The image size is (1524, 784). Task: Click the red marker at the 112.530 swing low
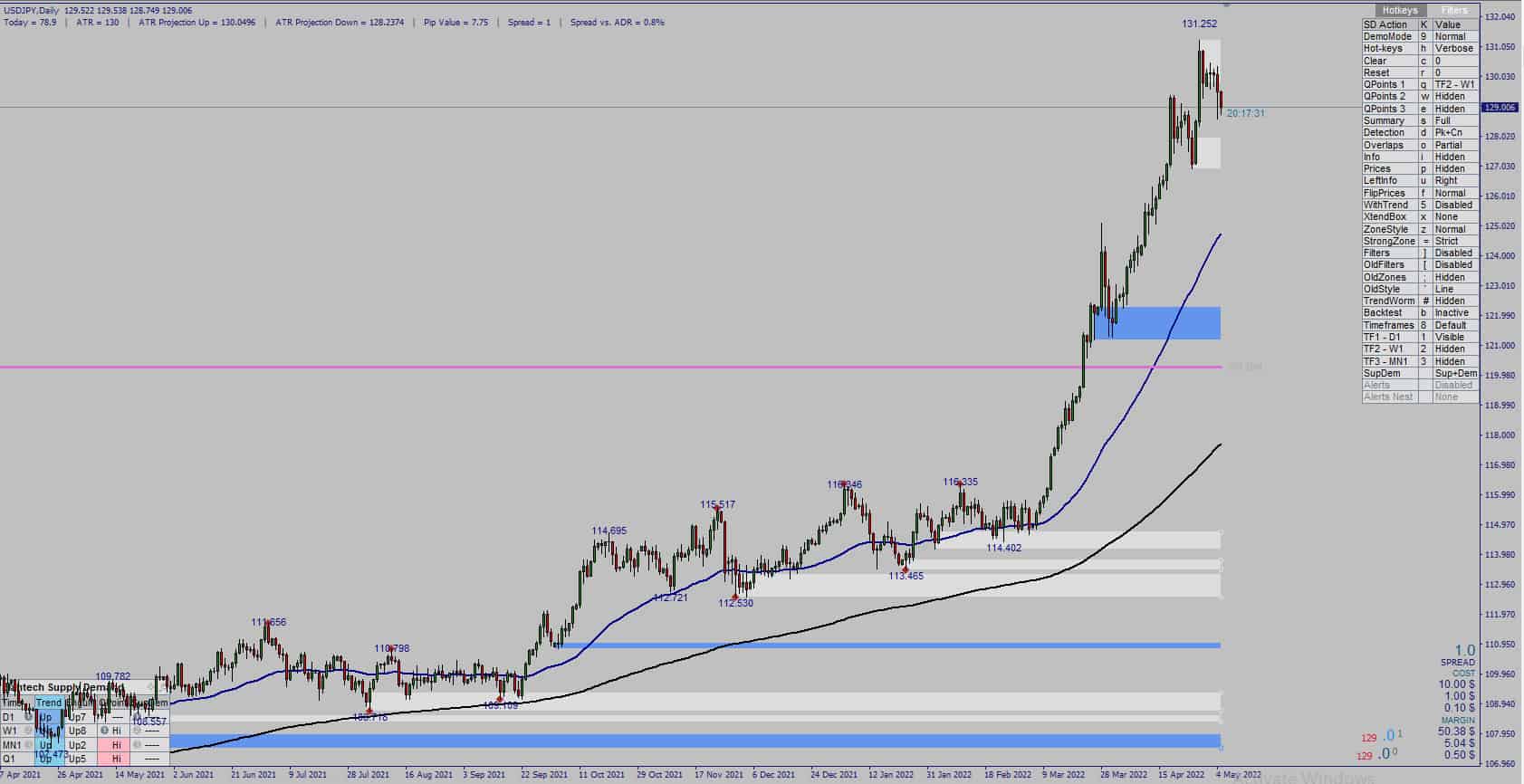tap(735, 597)
